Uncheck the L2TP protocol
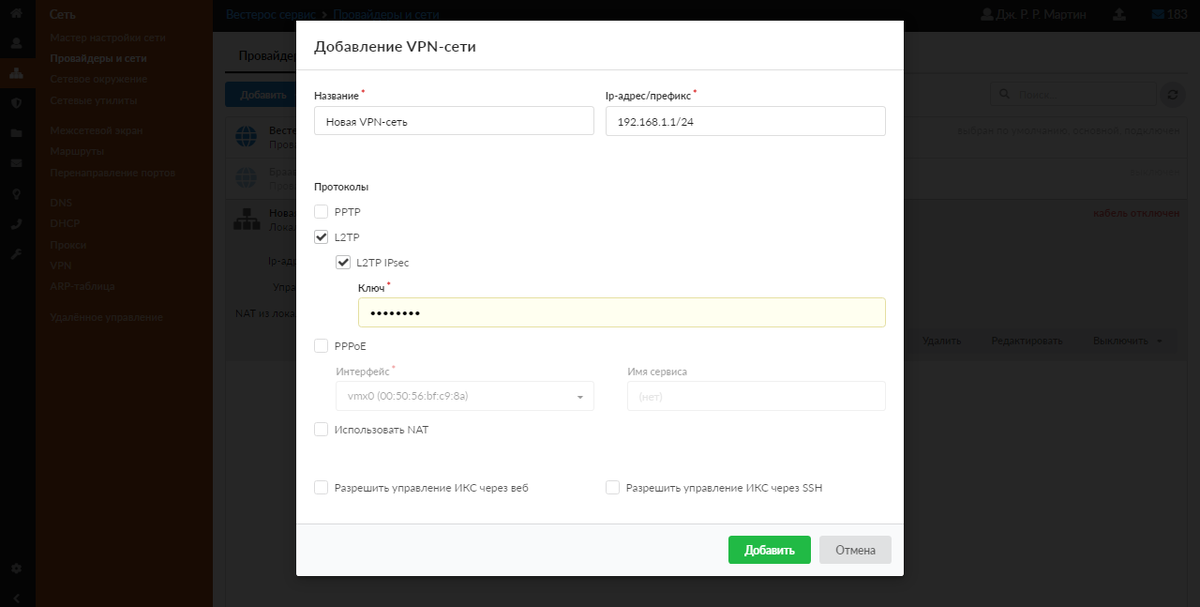Screen dimensions: 1200x607 [321, 237]
